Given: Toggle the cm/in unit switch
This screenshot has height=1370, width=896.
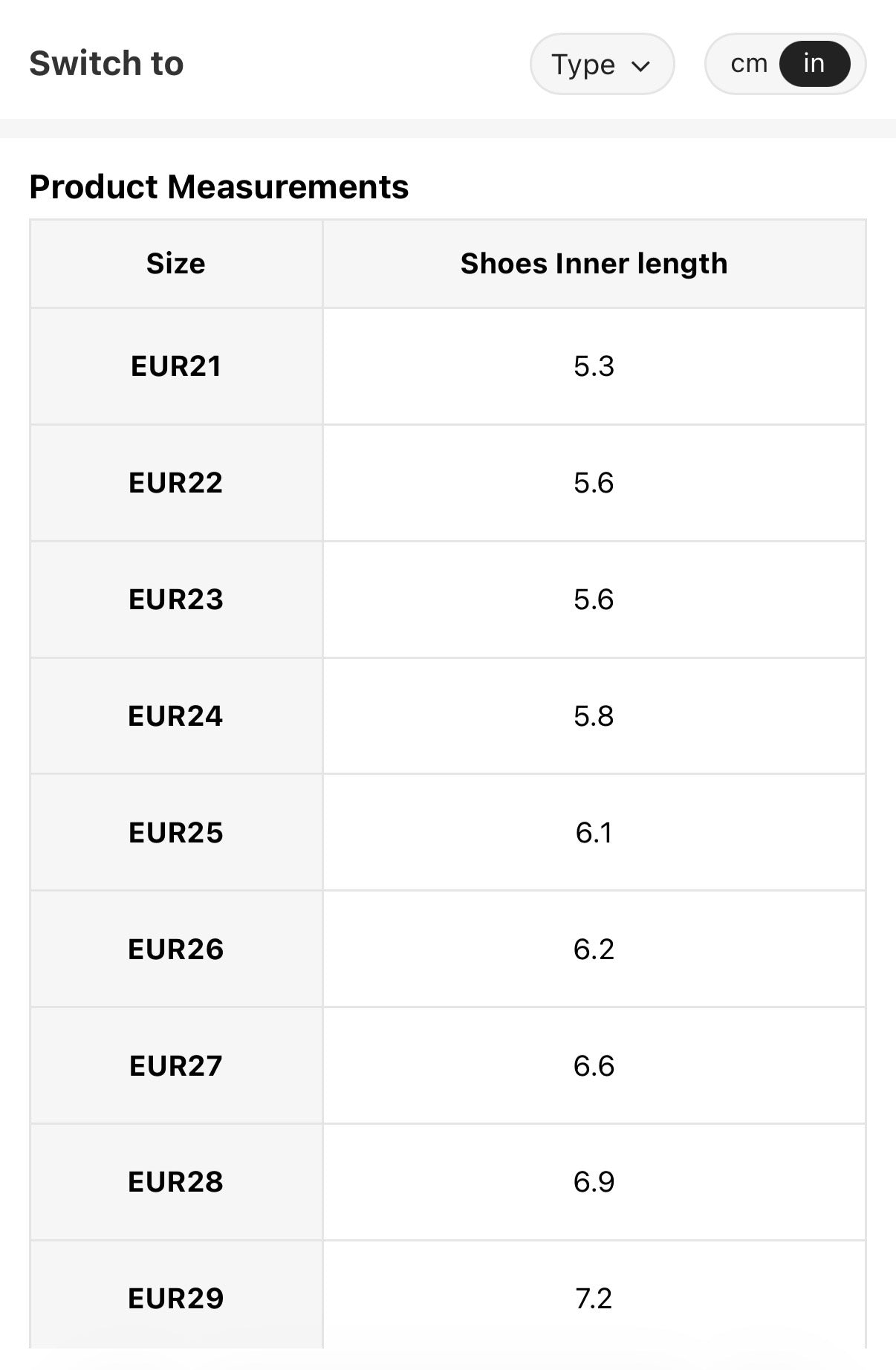Looking at the screenshot, I should pyautogui.click(x=784, y=63).
